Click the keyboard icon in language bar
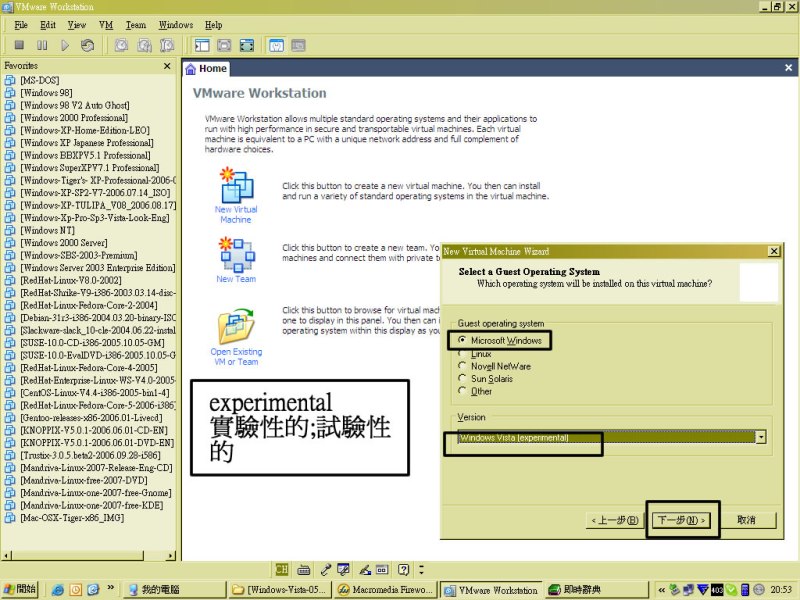The width and height of the screenshot is (800, 600). 304,569
